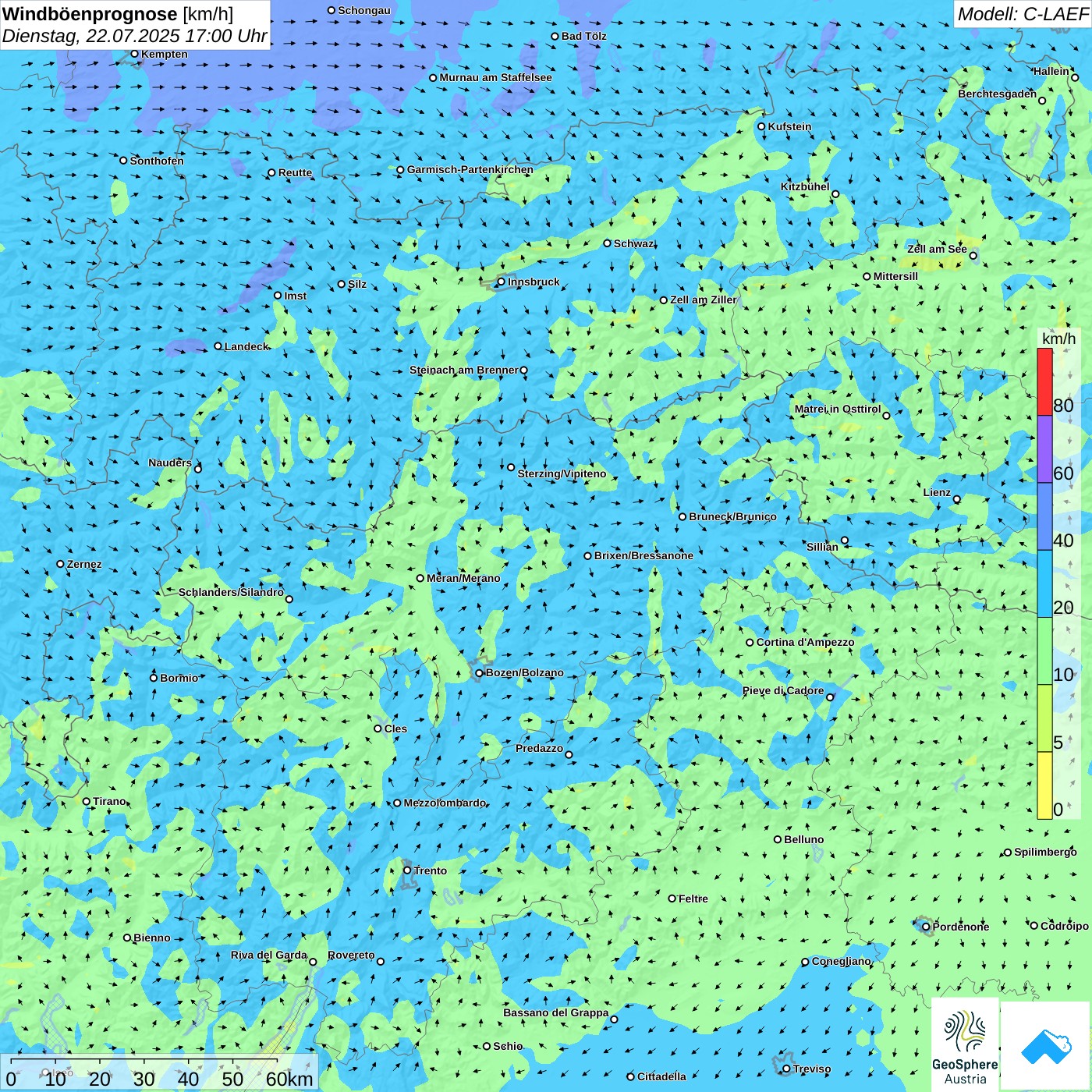Click the Bienno location dot
This screenshot has width=1092, height=1092.
pos(127,938)
